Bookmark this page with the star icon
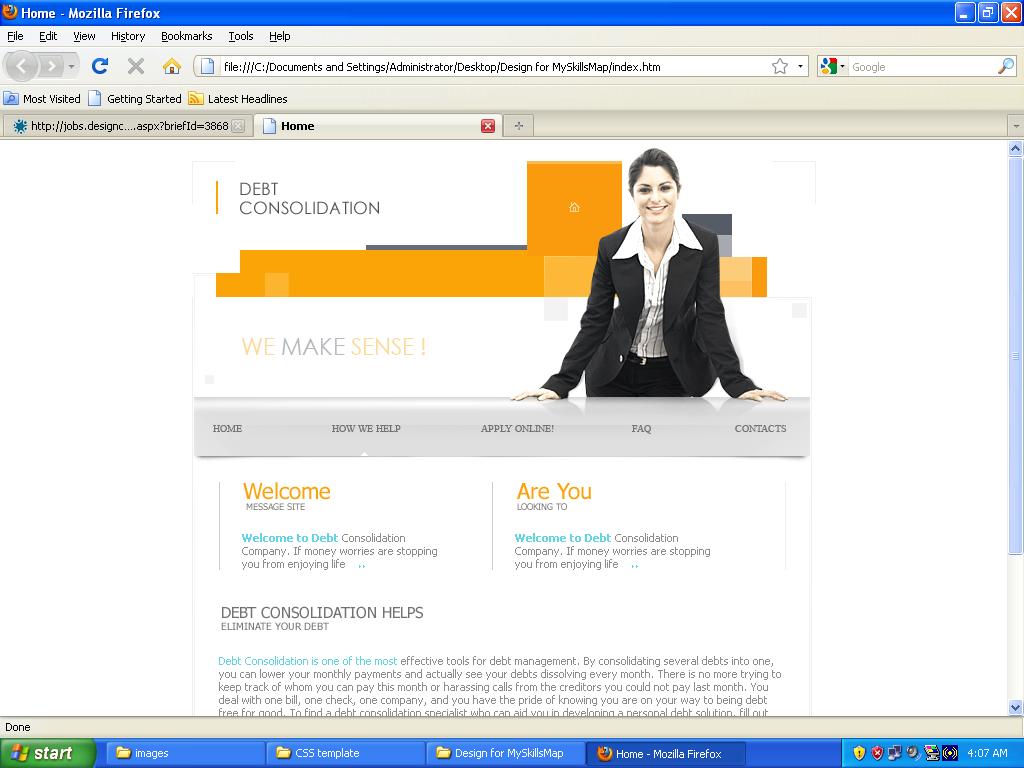 pyautogui.click(x=780, y=66)
